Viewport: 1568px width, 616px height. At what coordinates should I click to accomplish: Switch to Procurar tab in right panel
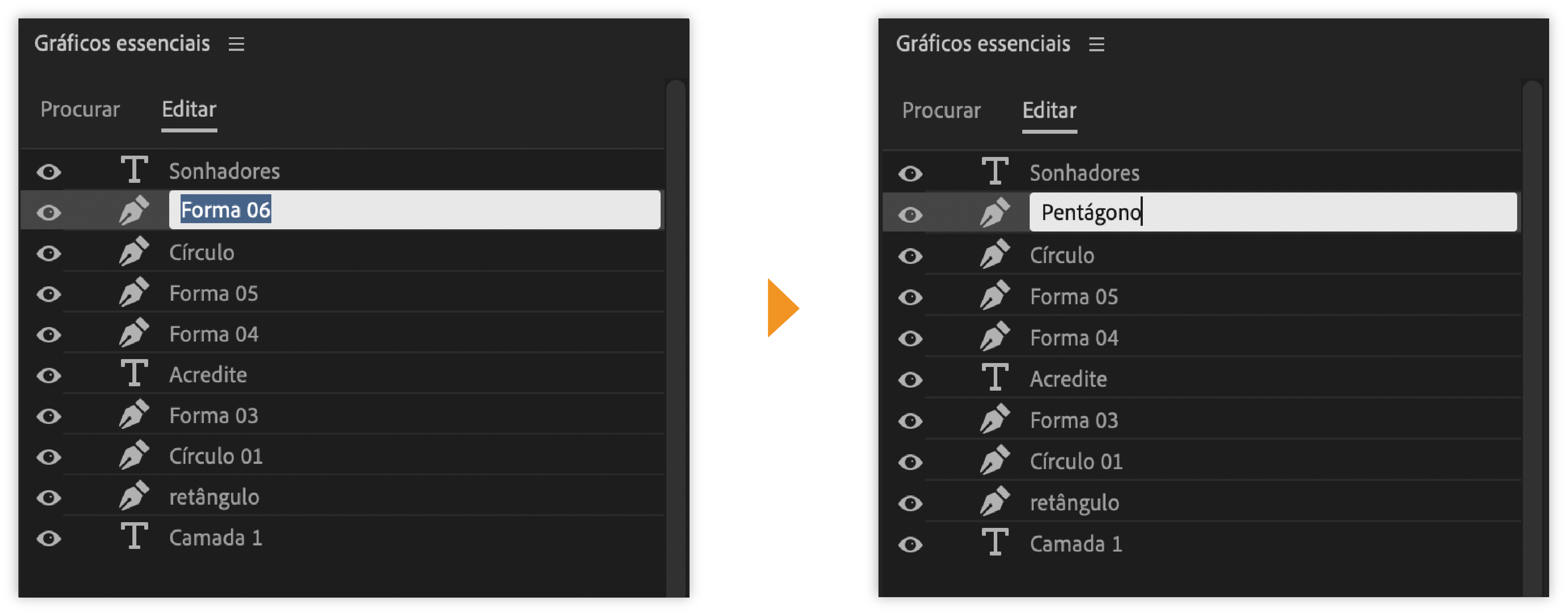[941, 111]
